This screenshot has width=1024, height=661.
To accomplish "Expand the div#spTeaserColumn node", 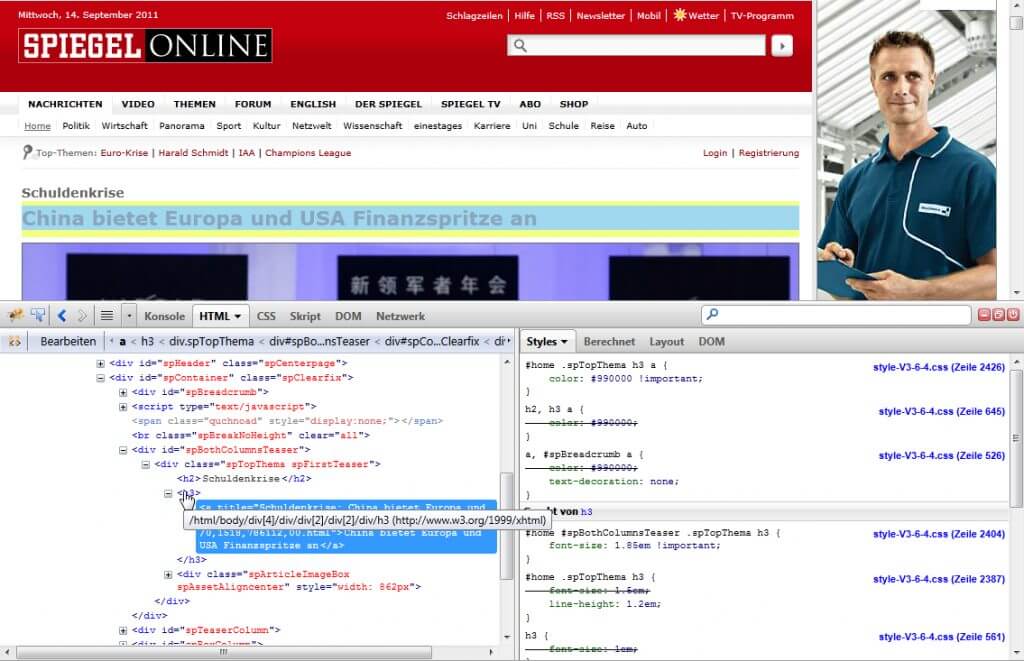I will [x=122, y=630].
